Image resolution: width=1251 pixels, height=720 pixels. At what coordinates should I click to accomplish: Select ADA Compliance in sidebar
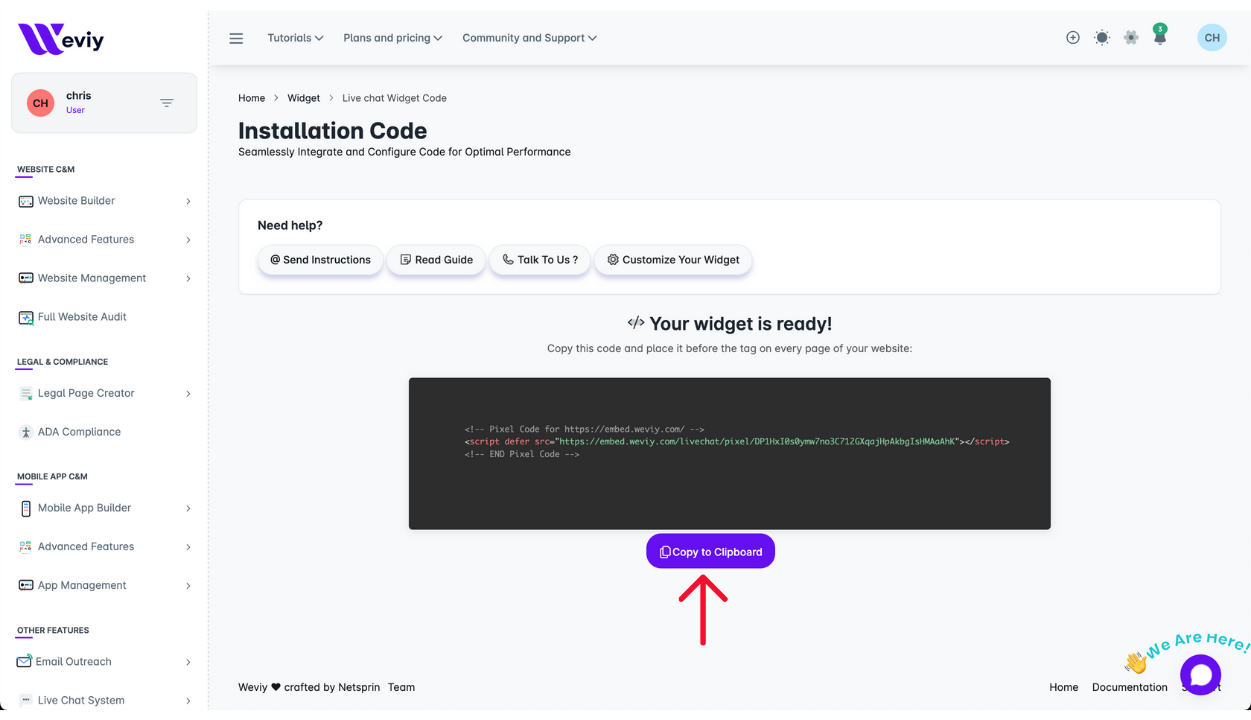[79, 432]
